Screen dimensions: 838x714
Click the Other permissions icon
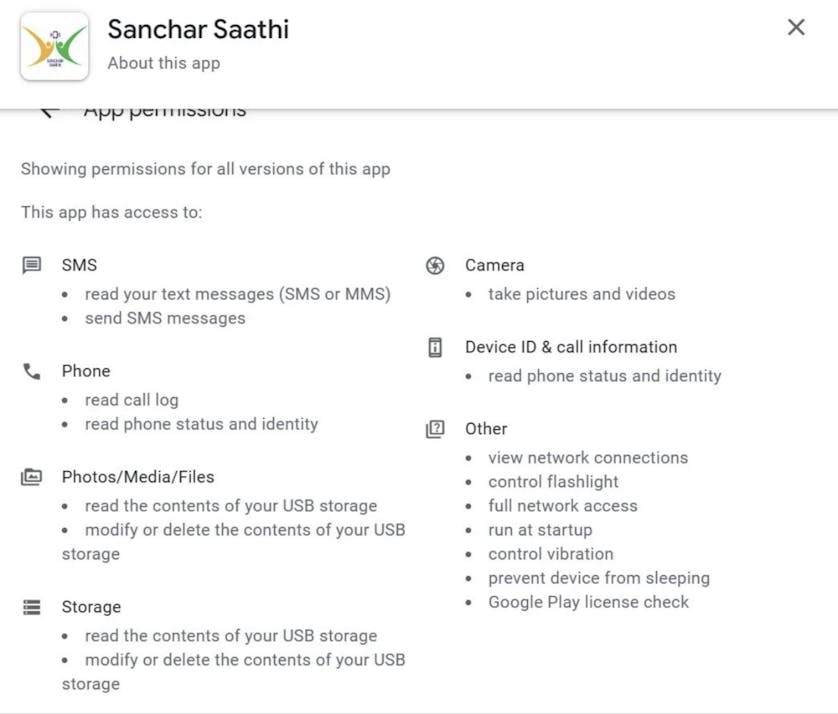coord(435,429)
